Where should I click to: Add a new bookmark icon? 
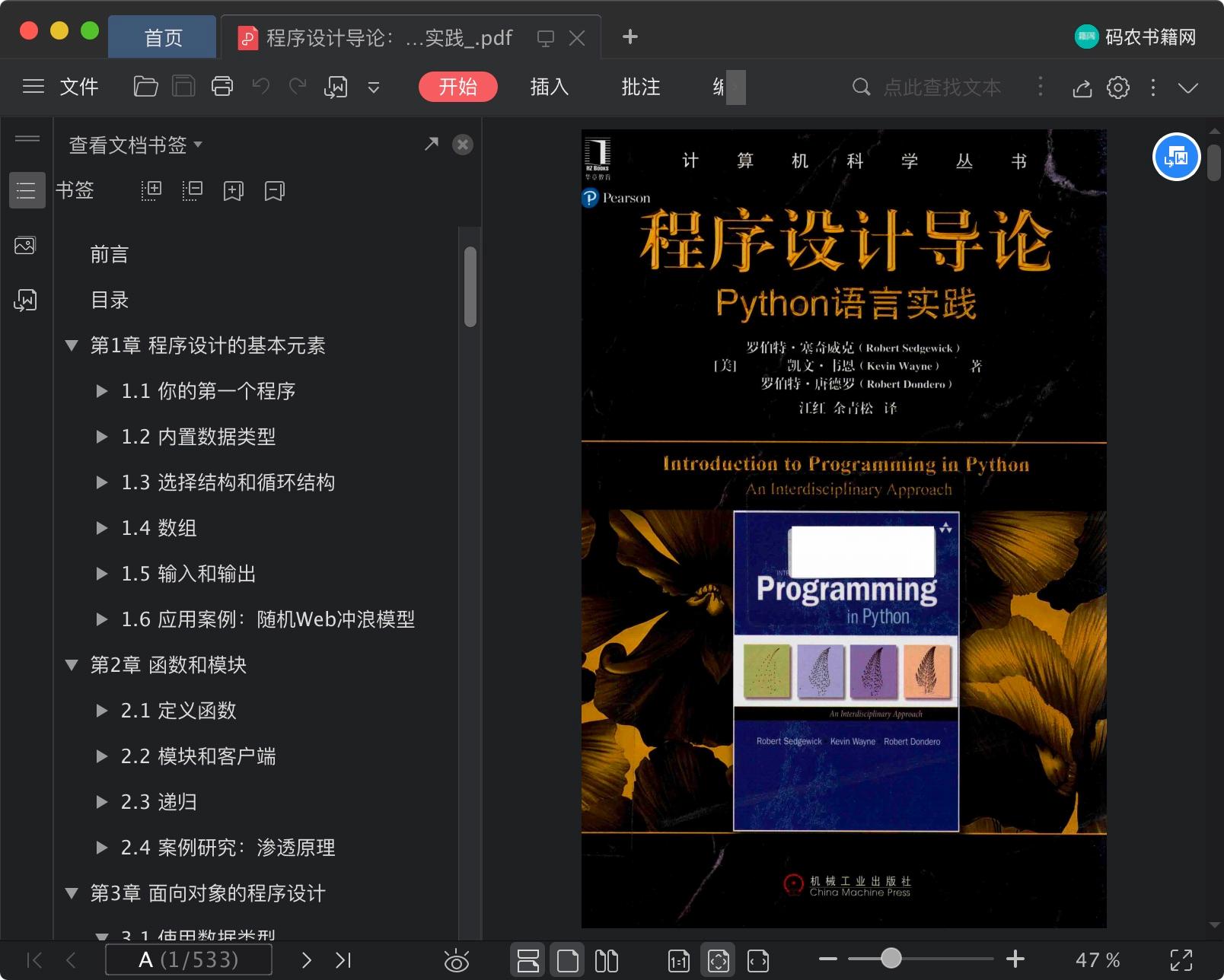click(x=234, y=190)
